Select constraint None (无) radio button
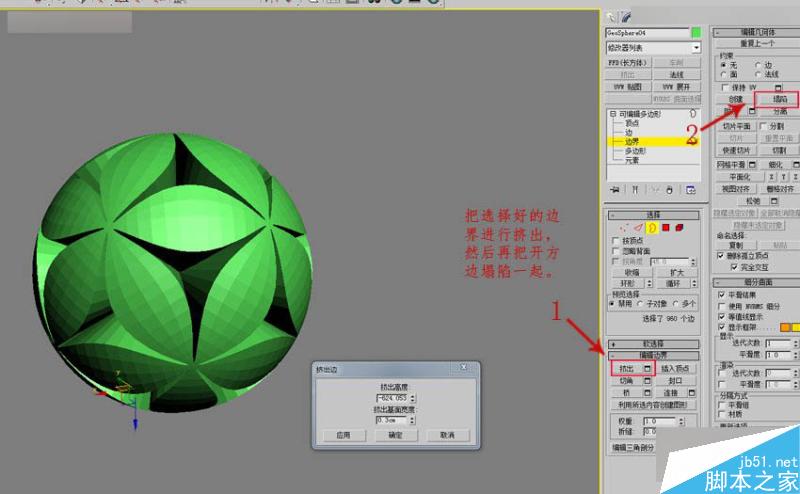 [723, 65]
